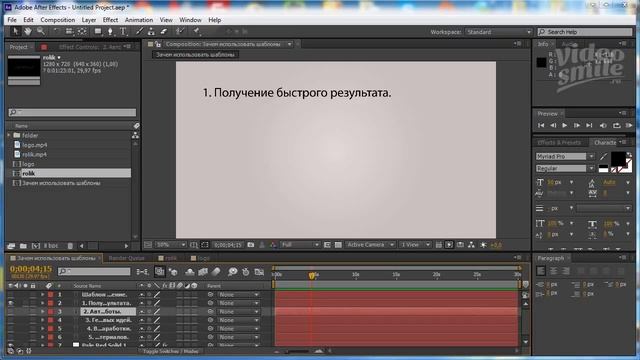Click snapshot camera icon in viewer

251,245
